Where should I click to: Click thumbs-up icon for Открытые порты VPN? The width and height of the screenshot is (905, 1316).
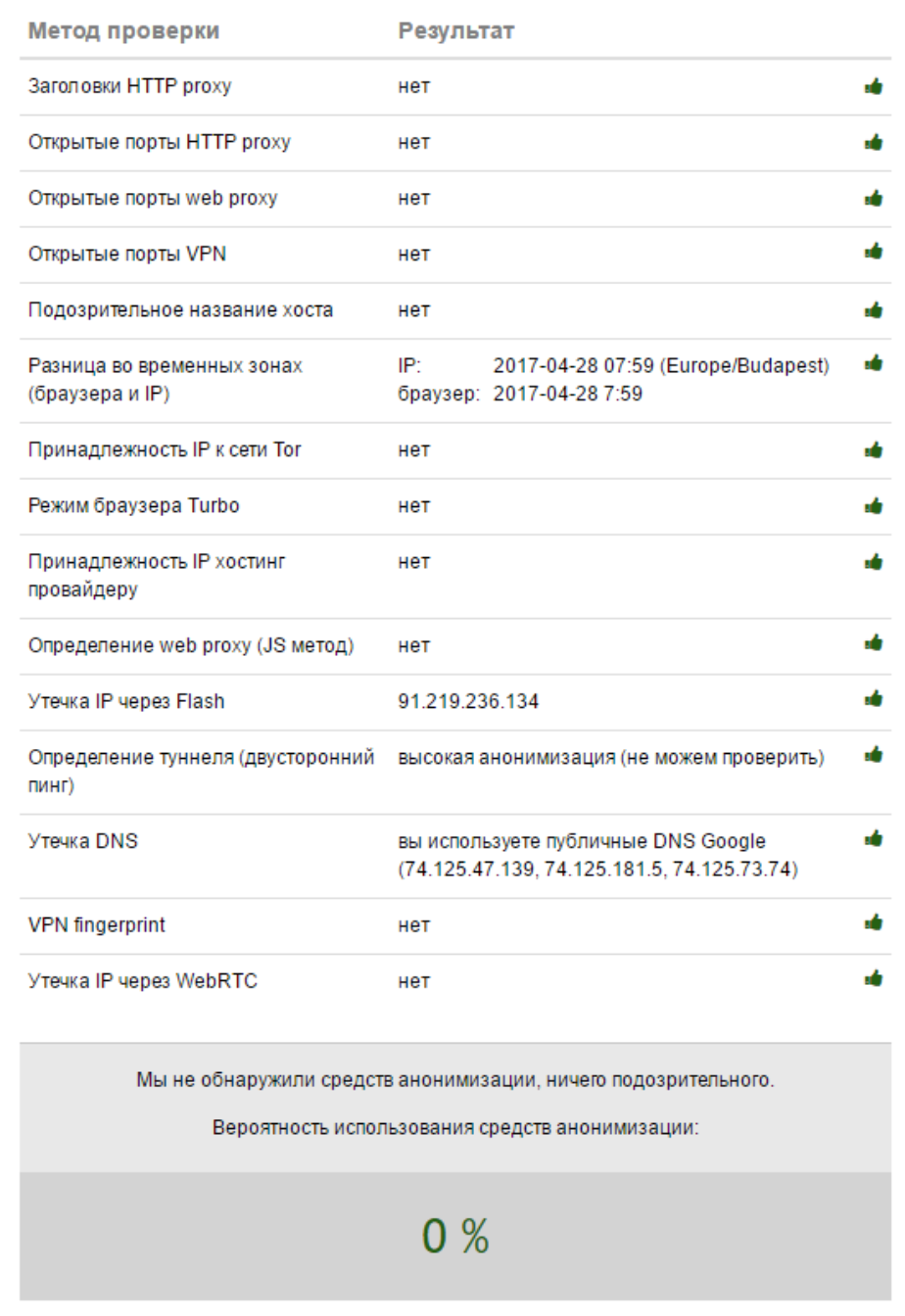pos(873,255)
